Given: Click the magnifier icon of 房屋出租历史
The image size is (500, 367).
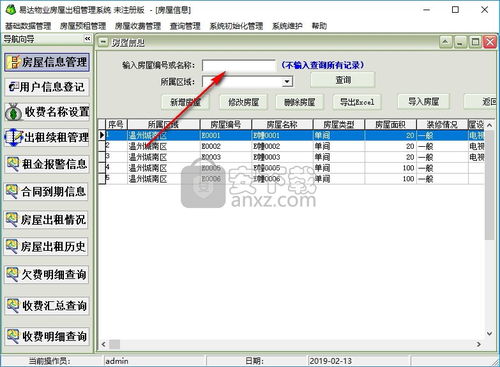Looking at the screenshot, I should 12,247.
